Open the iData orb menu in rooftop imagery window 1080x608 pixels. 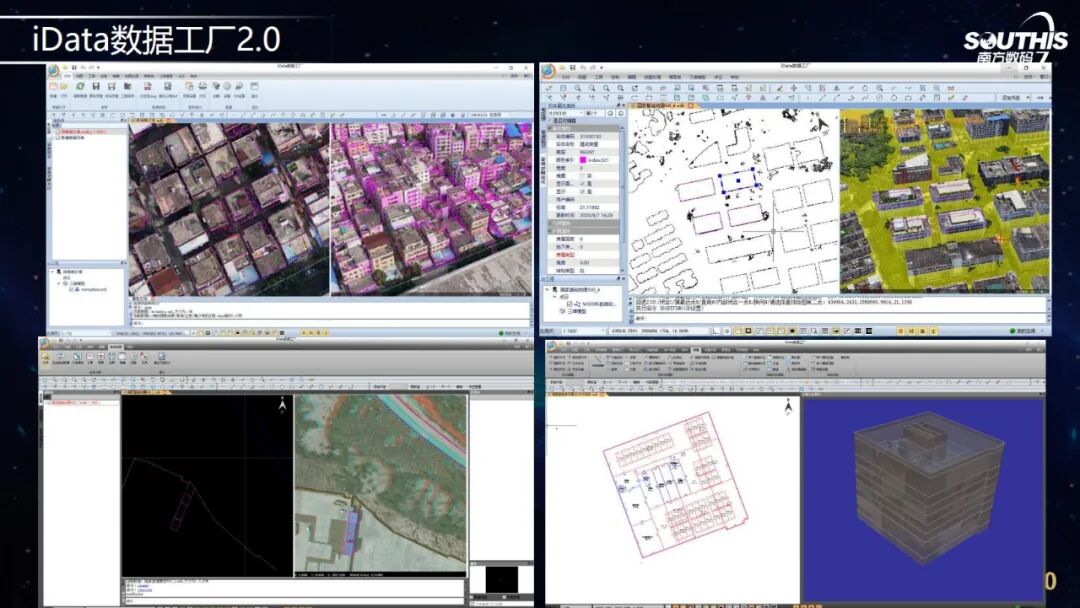[x=53, y=70]
